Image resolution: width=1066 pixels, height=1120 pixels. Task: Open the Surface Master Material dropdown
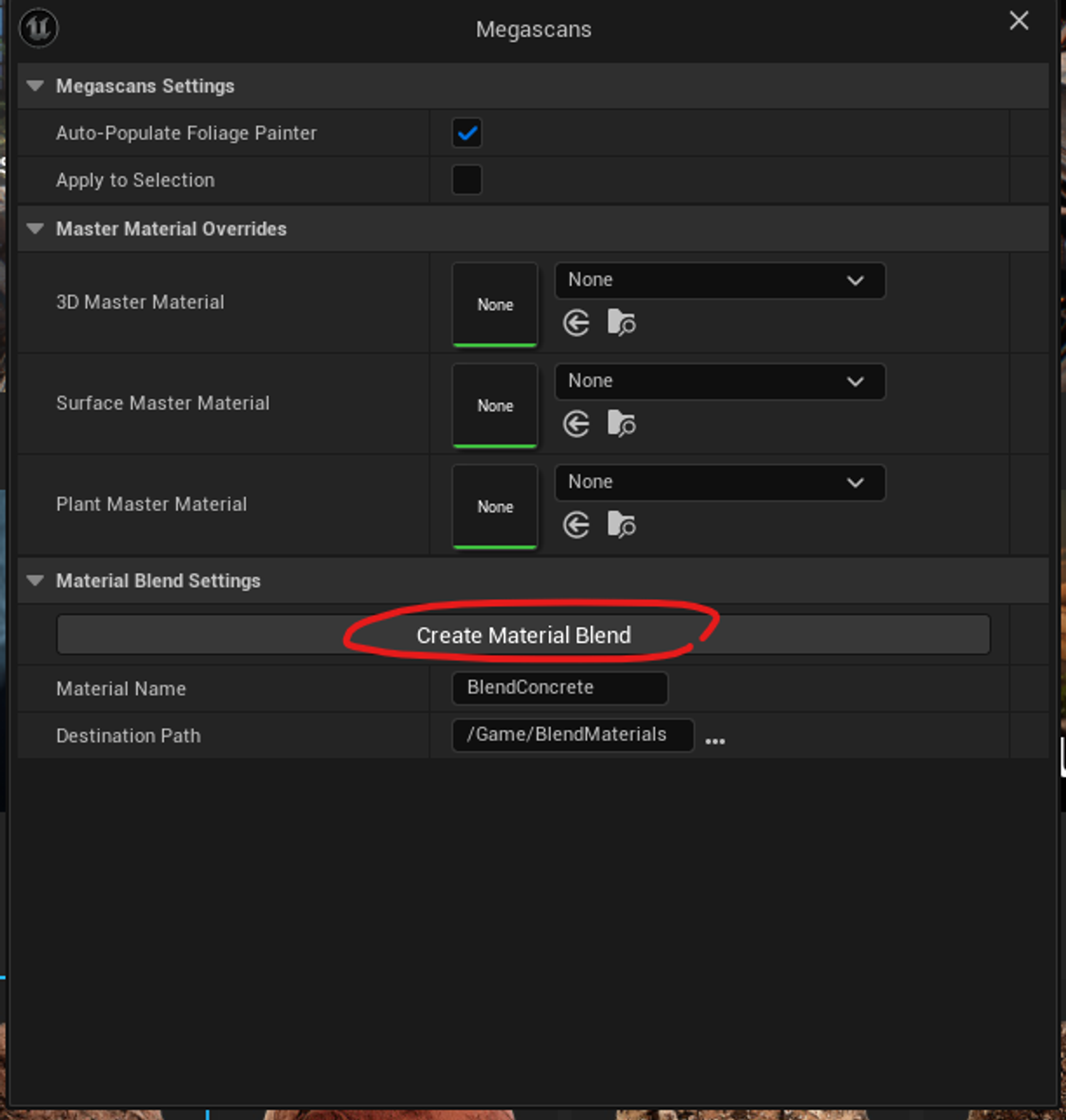(720, 381)
